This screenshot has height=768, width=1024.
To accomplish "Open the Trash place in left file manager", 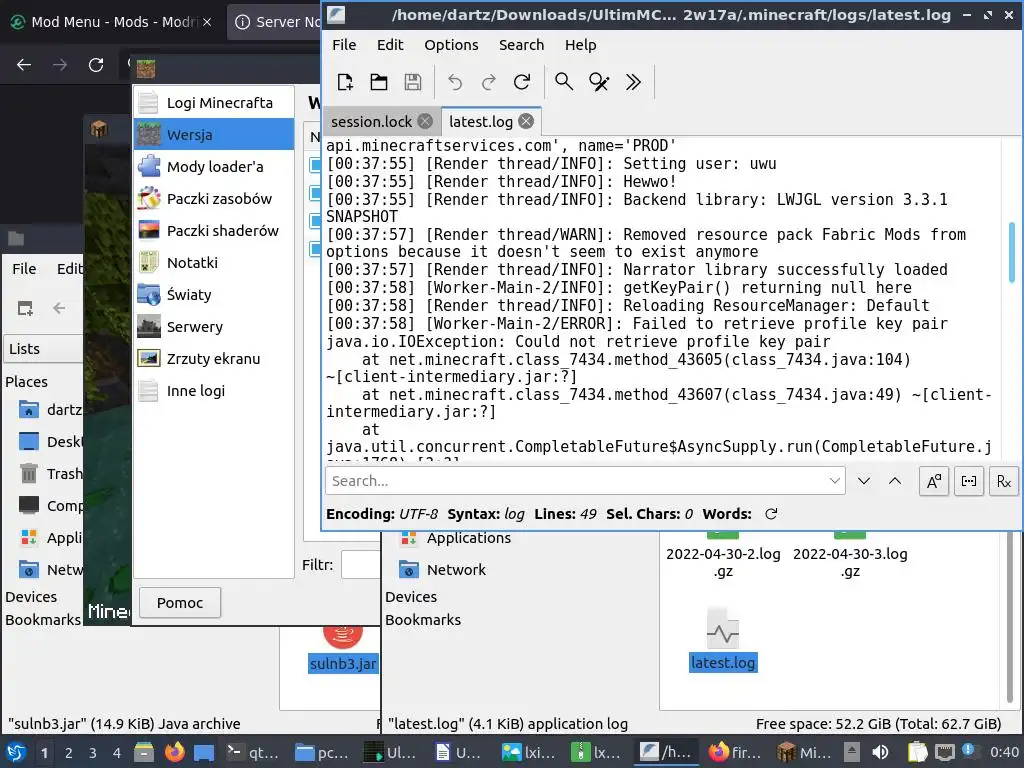I will pyautogui.click(x=51, y=473).
